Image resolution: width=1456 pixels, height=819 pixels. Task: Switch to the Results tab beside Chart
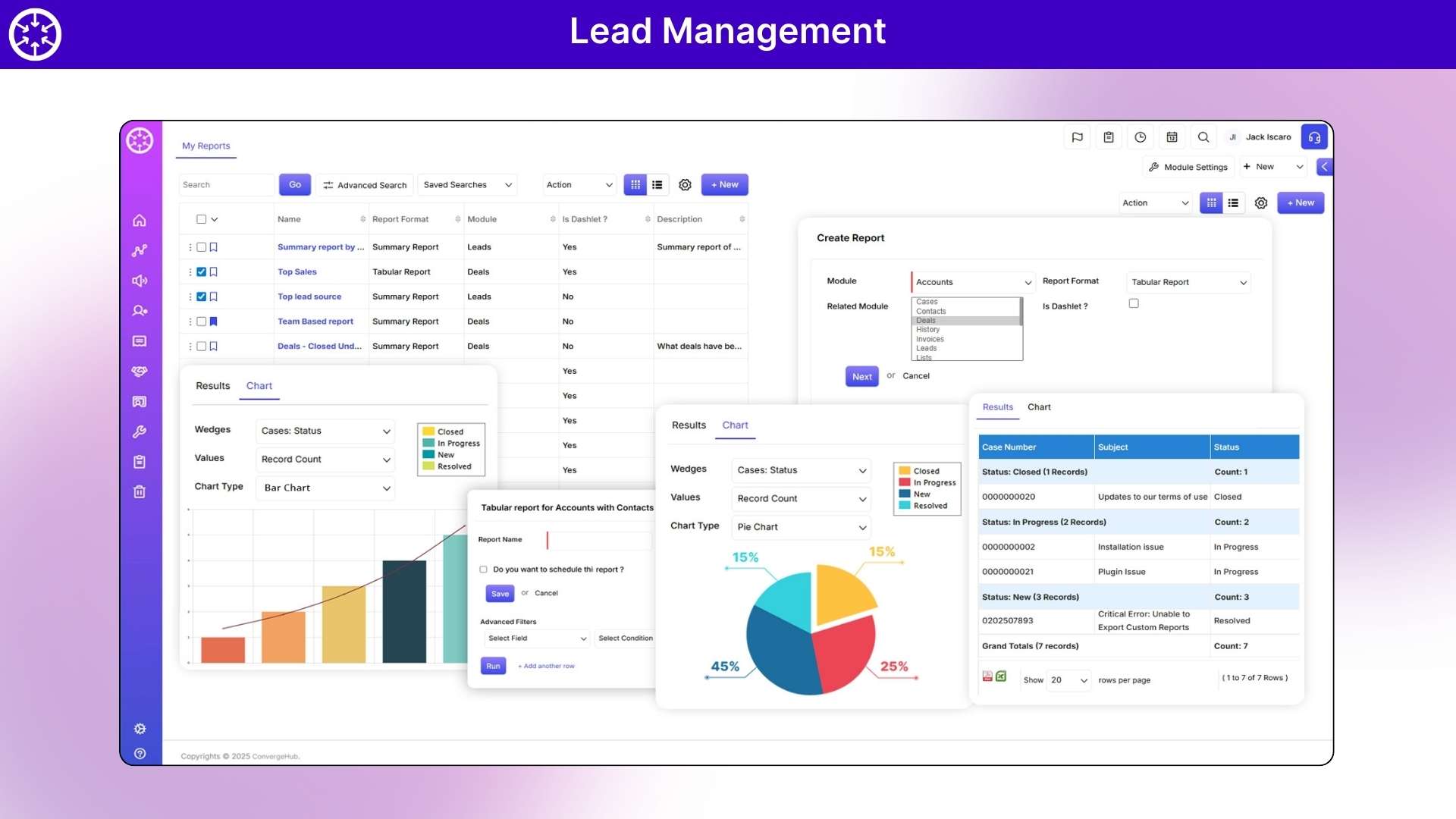pyautogui.click(x=689, y=425)
